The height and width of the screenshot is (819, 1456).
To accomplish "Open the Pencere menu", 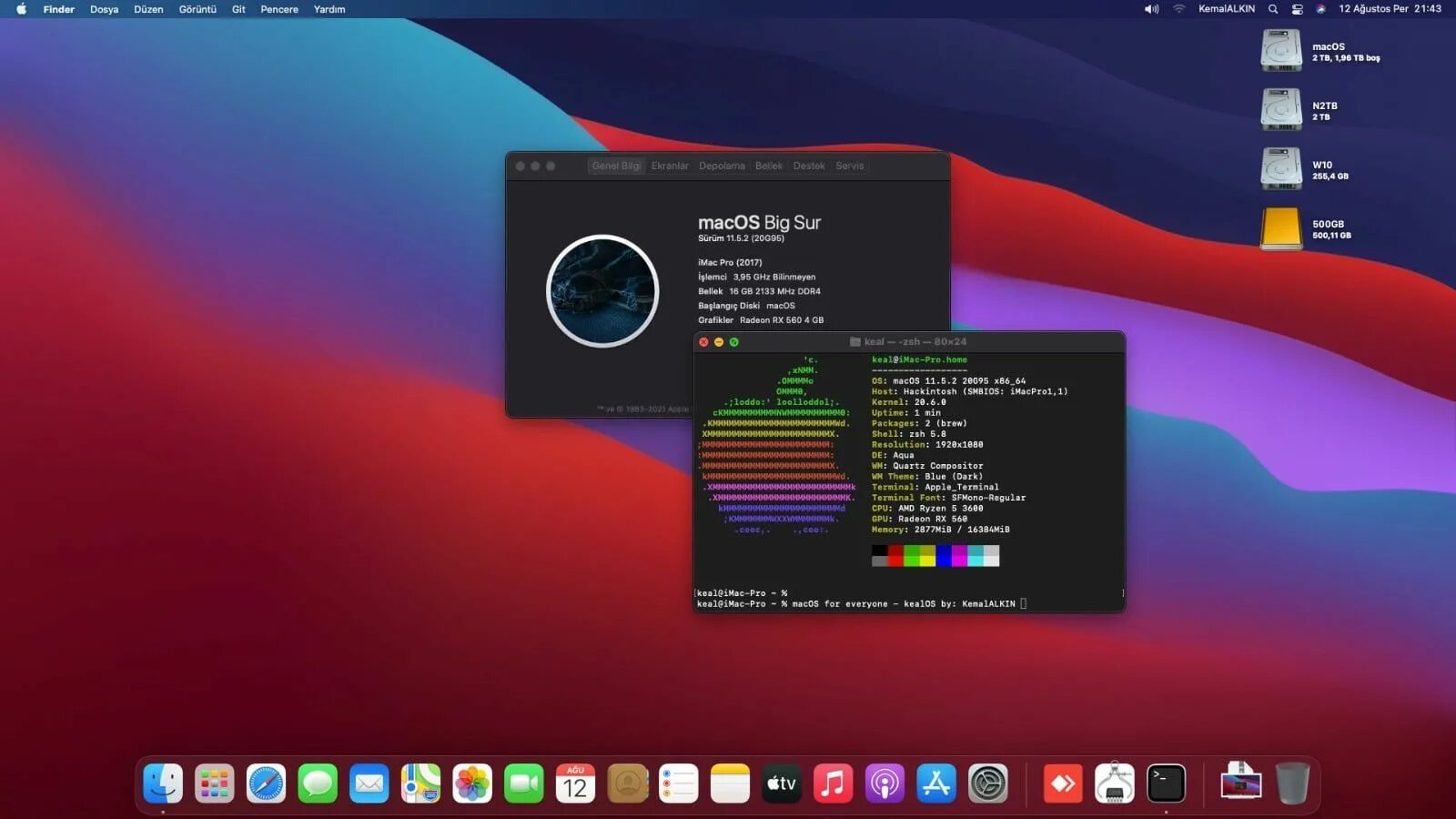I will point(279,9).
